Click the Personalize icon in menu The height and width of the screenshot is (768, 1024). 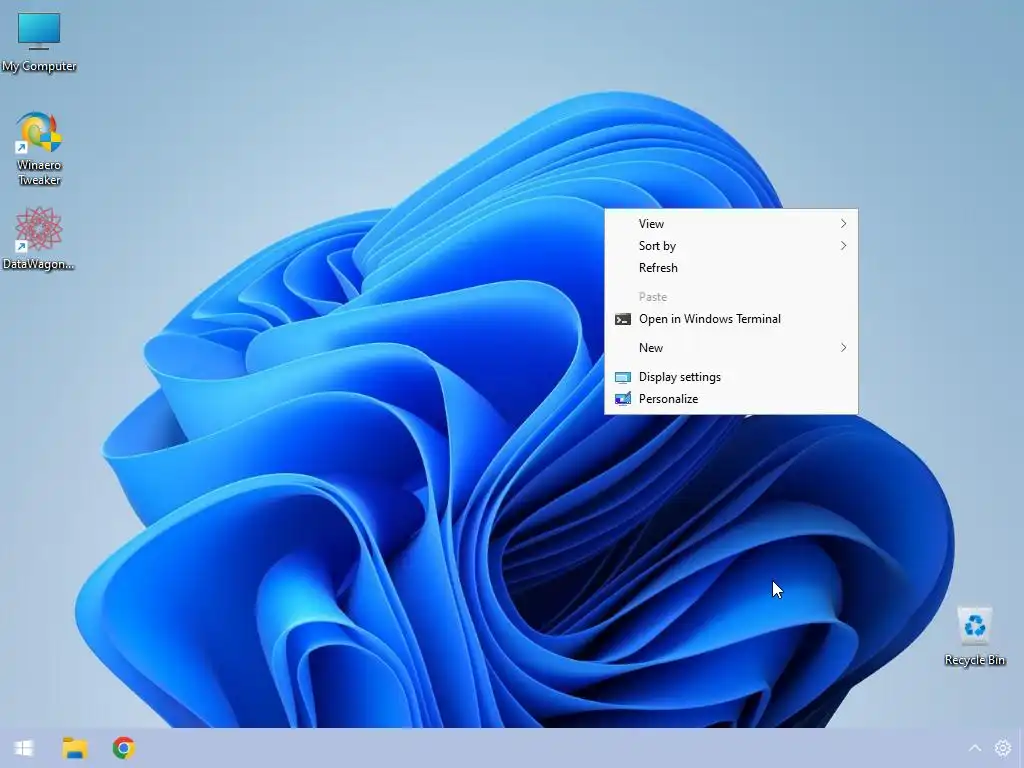623,399
